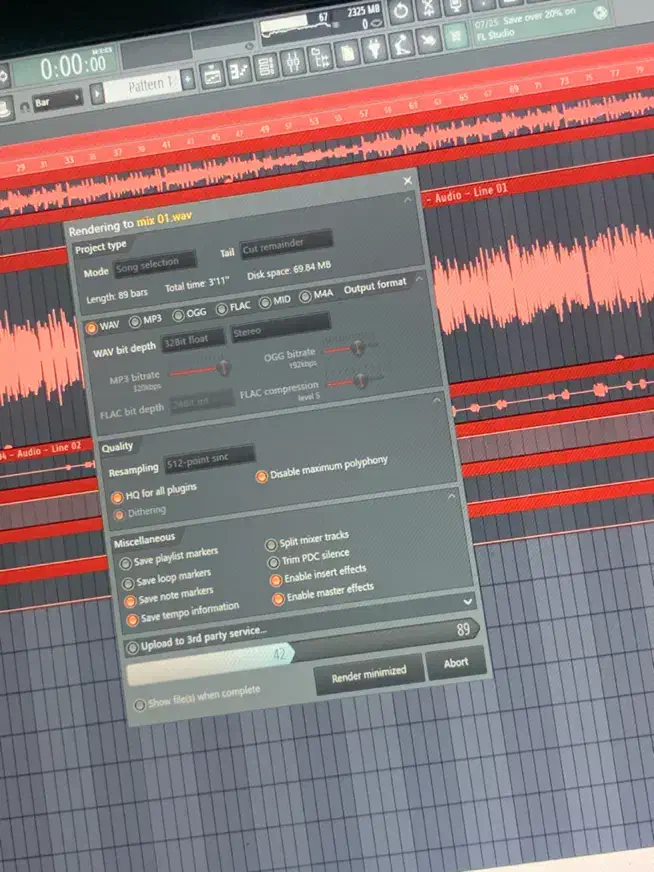This screenshot has width=654, height=872.
Task: Click the desk-lamp shaped toolbar icon
Action: (402, 44)
